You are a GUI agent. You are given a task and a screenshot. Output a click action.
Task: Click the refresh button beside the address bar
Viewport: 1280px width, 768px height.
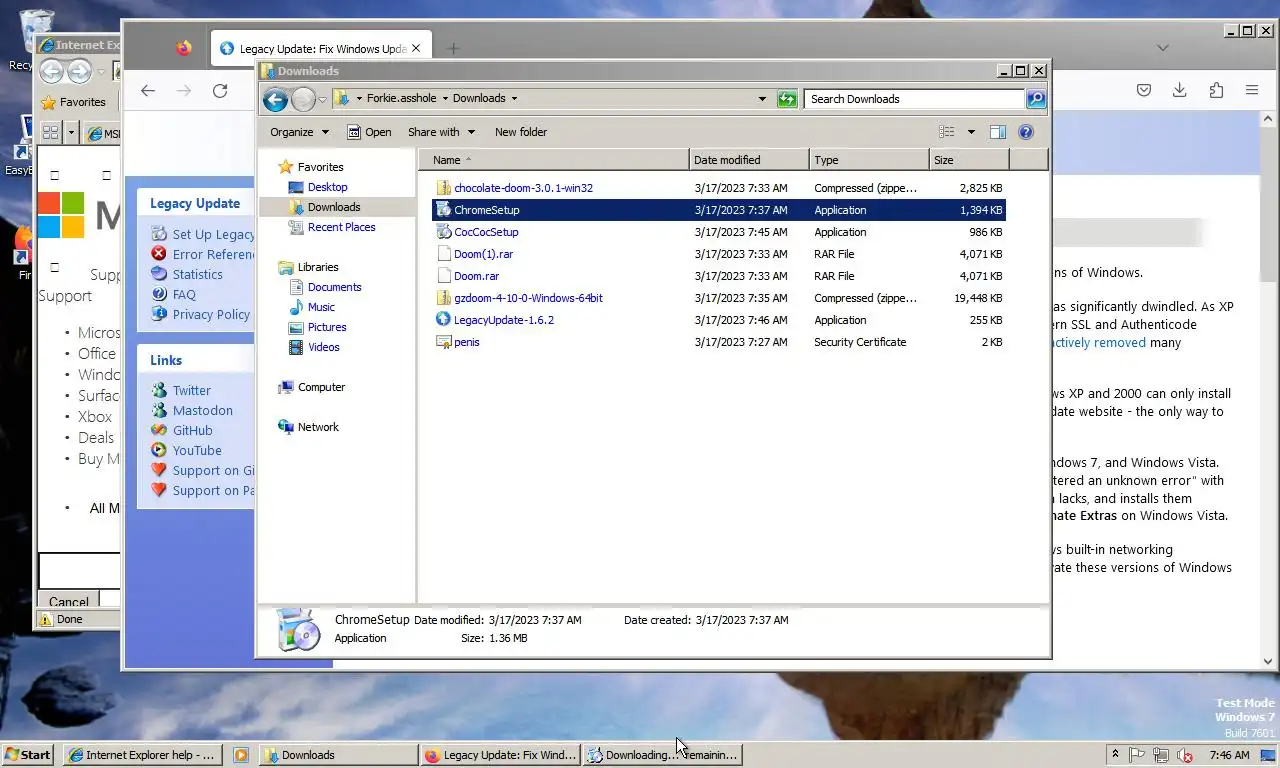click(787, 99)
